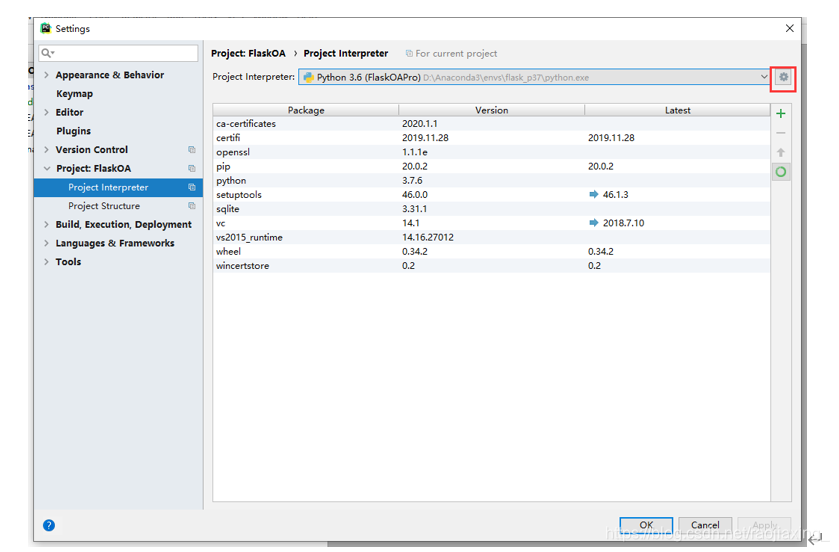839x552 pixels.
Task: Select the ca-certificates package row
Action: tap(491, 124)
